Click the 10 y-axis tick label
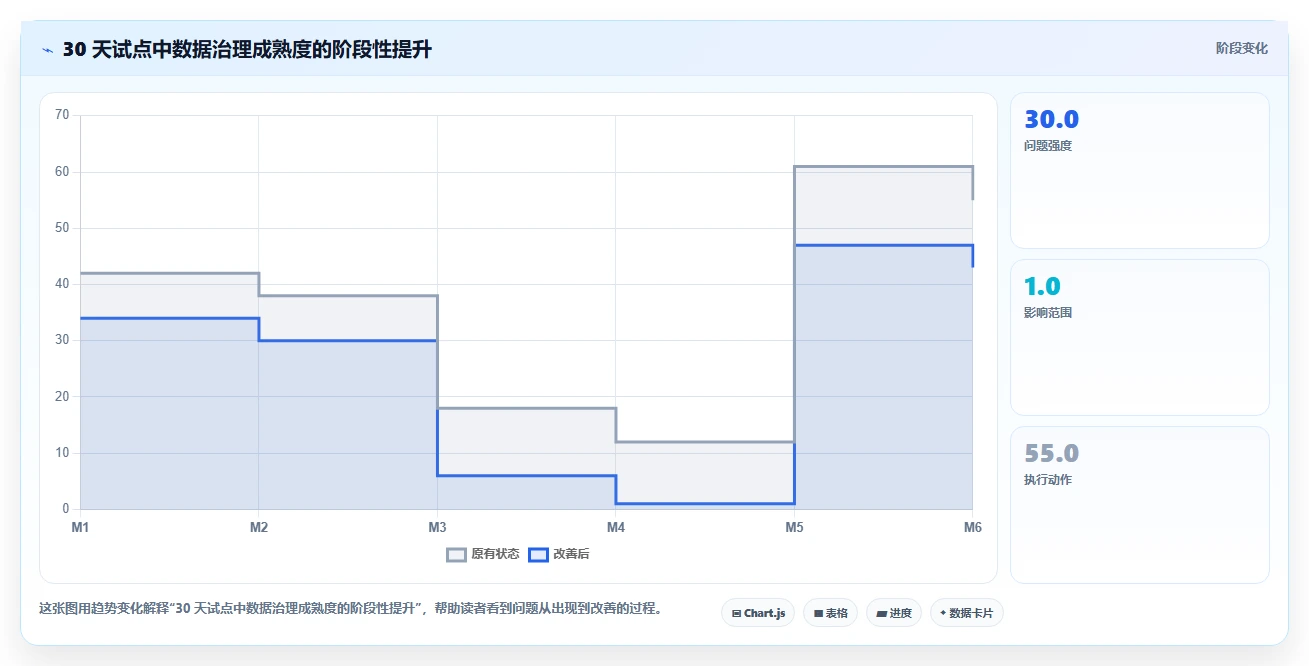This screenshot has width=1309, height=666. [x=62, y=453]
